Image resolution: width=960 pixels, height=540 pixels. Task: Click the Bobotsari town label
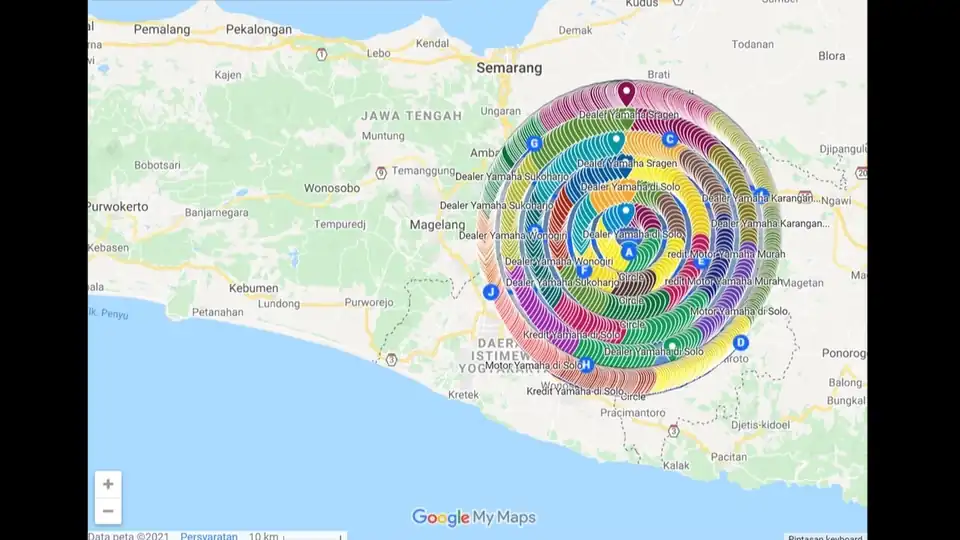(x=157, y=165)
